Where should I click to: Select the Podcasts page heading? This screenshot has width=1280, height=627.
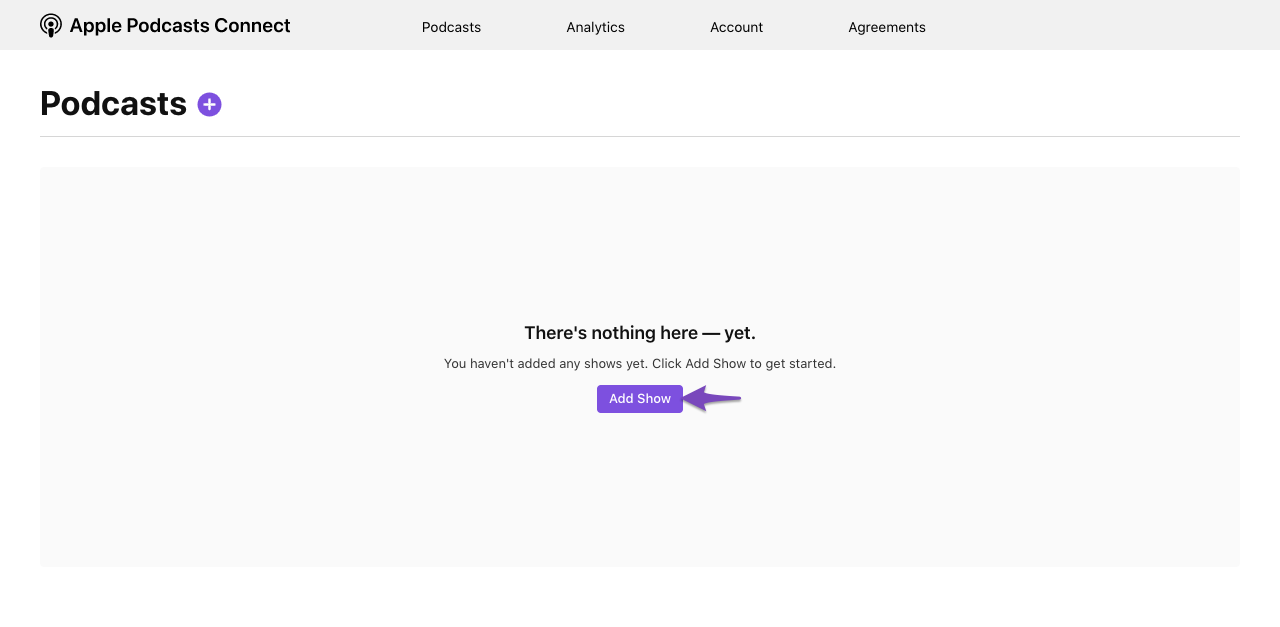pyautogui.click(x=113, y=103)
